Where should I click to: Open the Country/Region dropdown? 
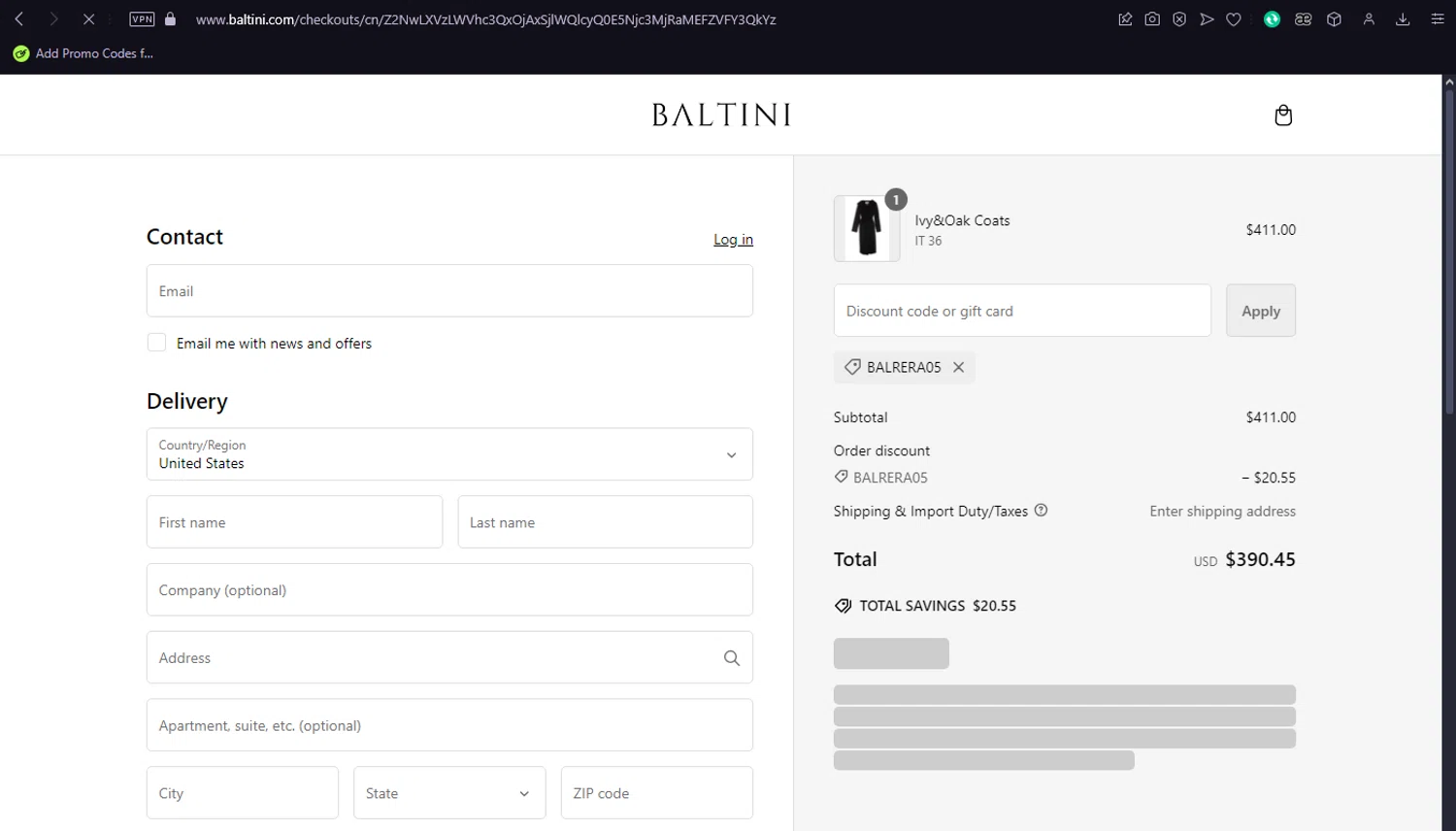point(449,454)
